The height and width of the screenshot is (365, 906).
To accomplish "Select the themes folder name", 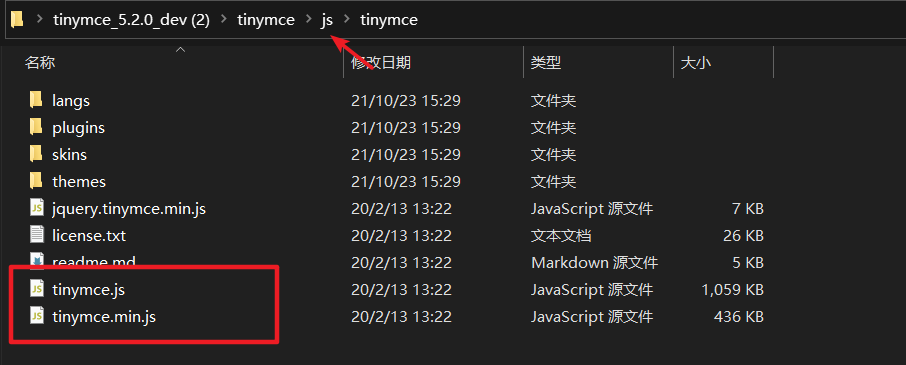I will point(79,181).
